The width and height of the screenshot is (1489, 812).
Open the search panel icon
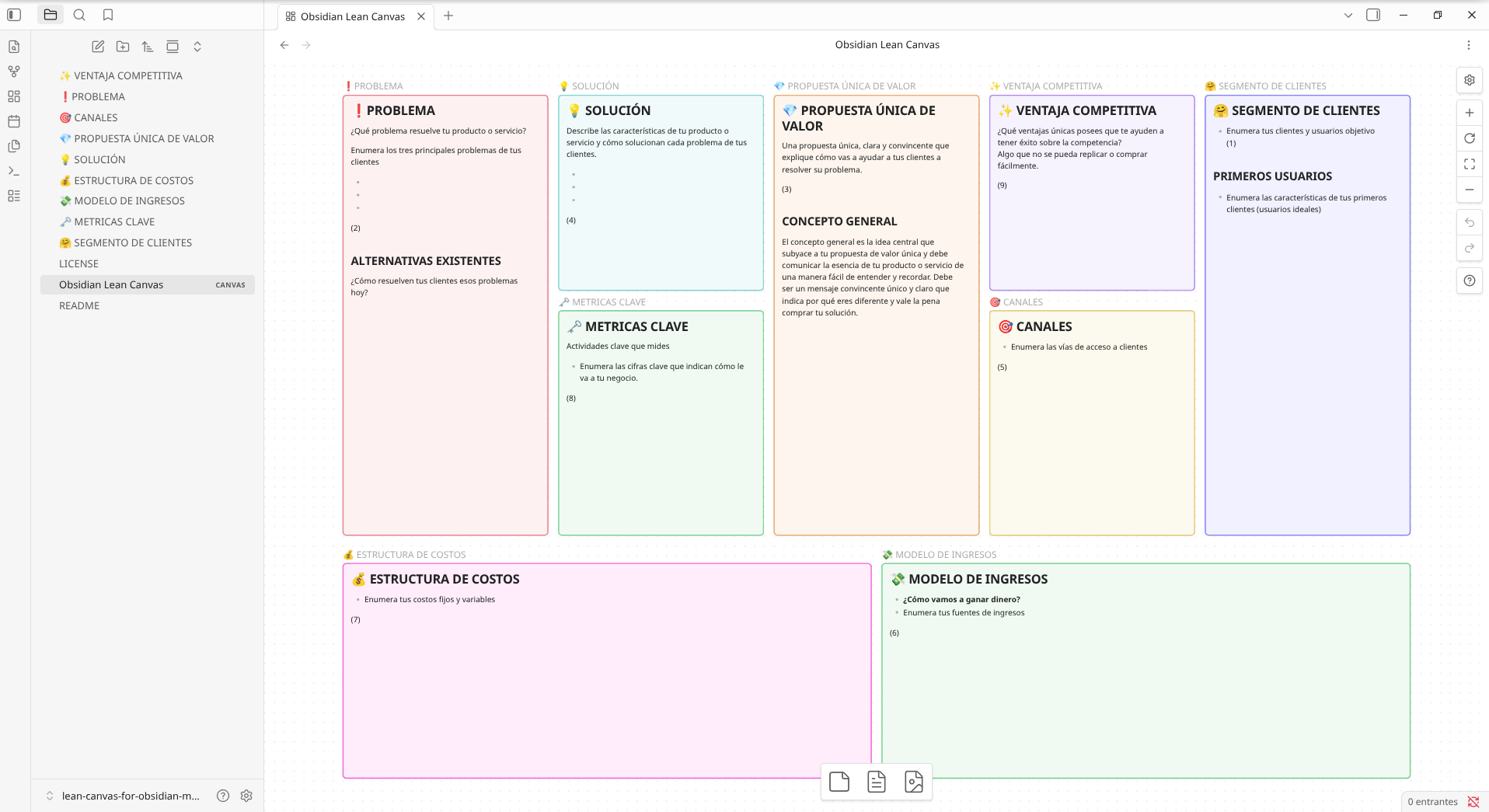79,15
